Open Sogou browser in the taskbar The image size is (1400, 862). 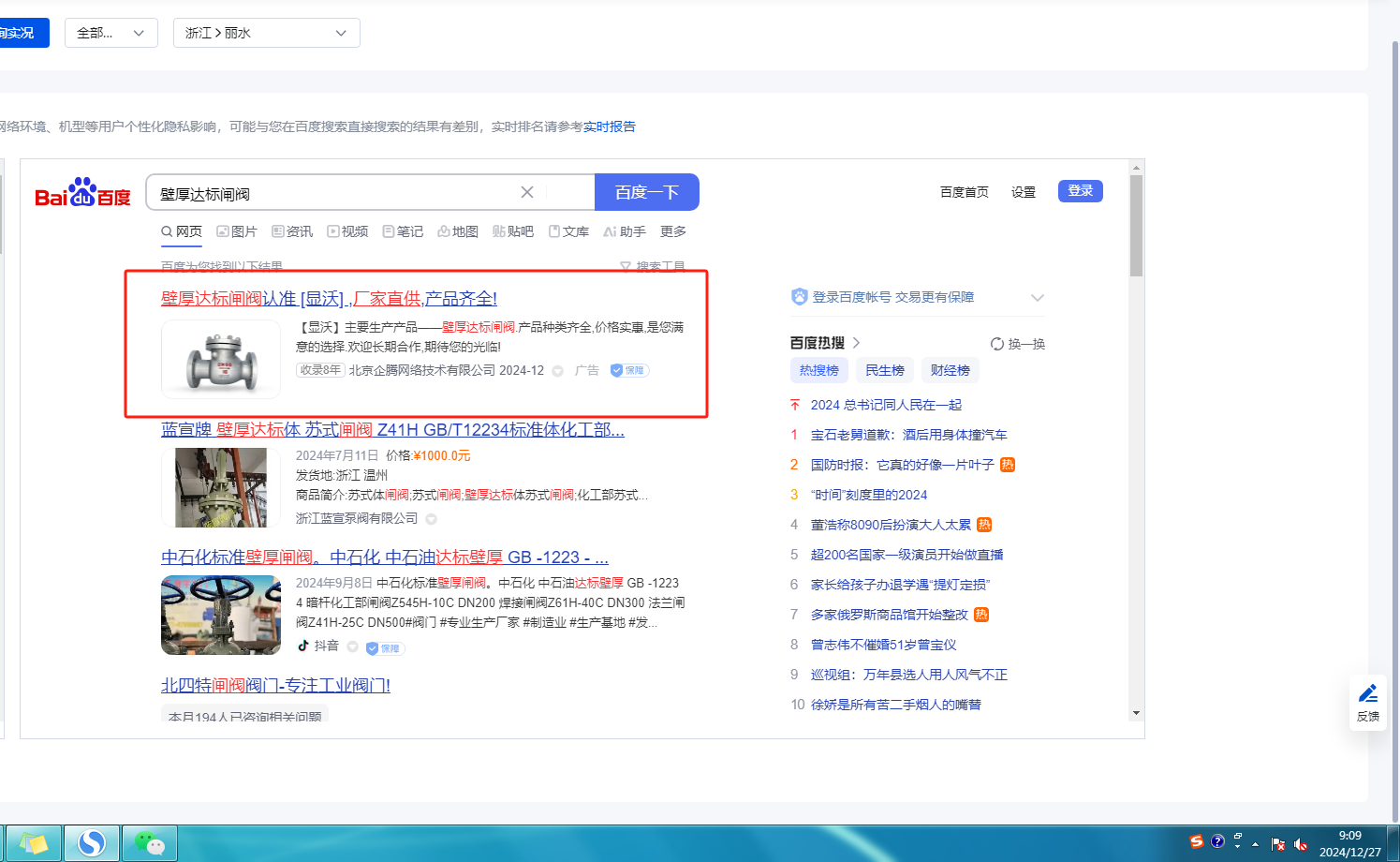(92, 843)
